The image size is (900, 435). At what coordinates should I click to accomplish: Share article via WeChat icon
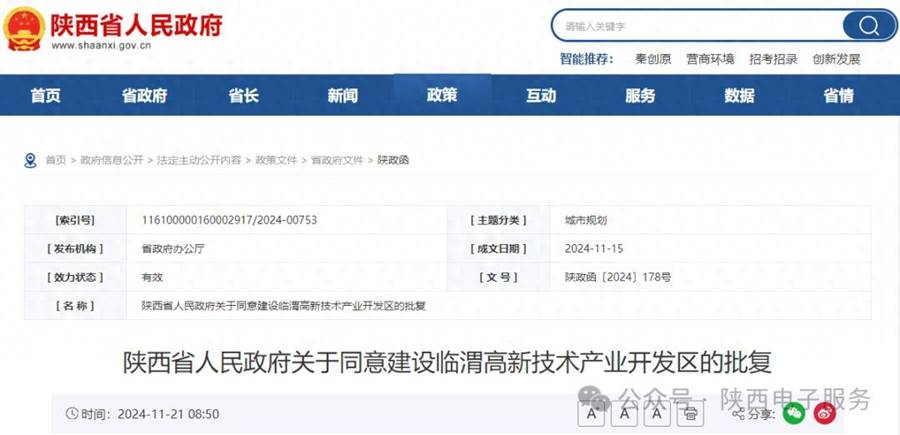click(793, 413)
